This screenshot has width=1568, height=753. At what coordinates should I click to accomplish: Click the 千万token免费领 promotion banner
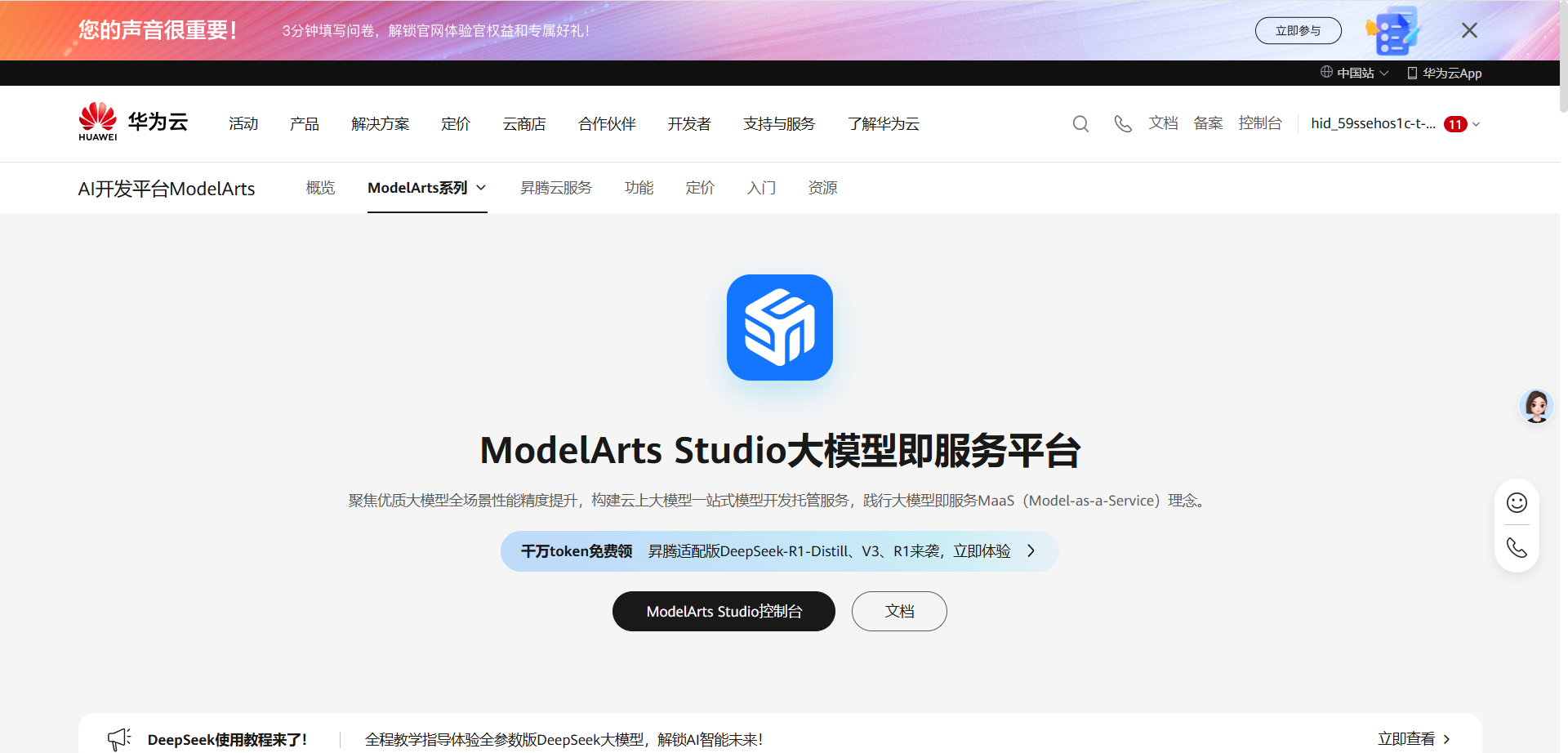pyautogui.click(x=780, y=551)
